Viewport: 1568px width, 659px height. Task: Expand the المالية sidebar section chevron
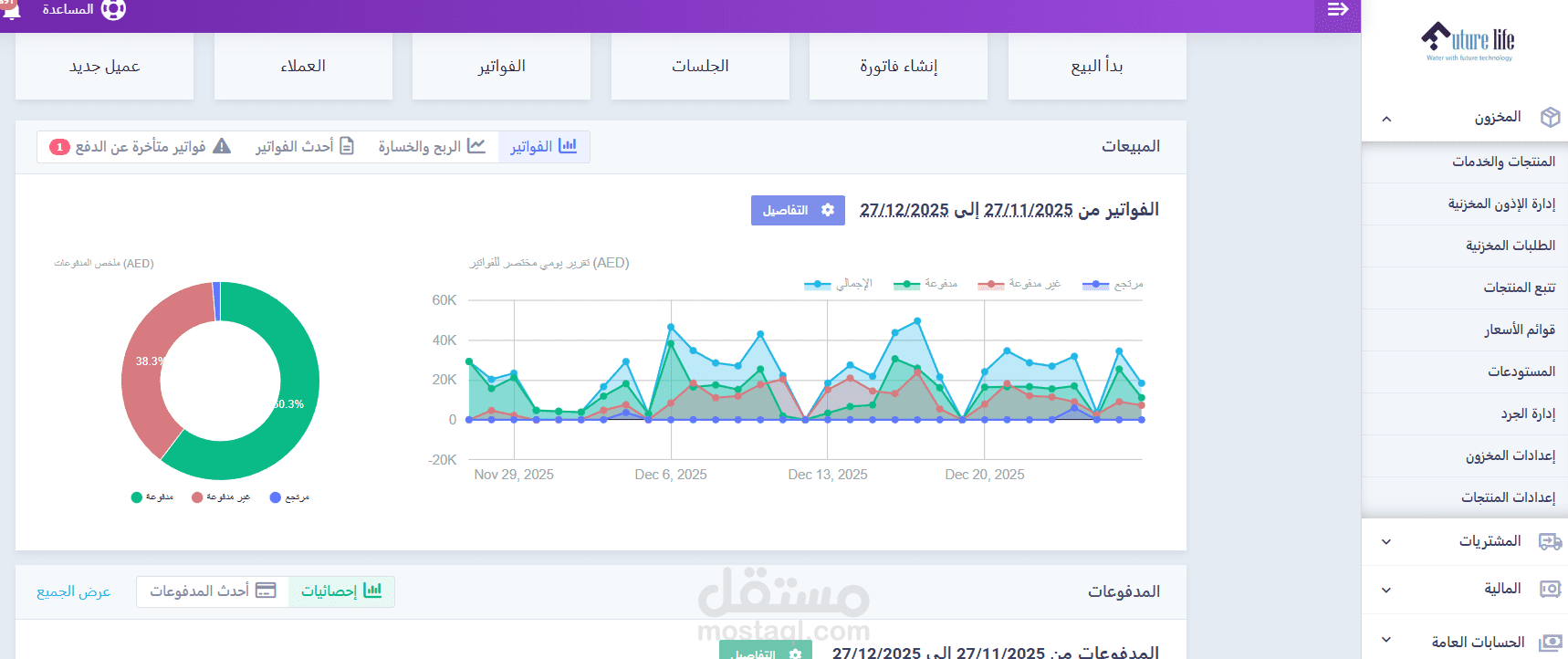(x=1386, y=590)
